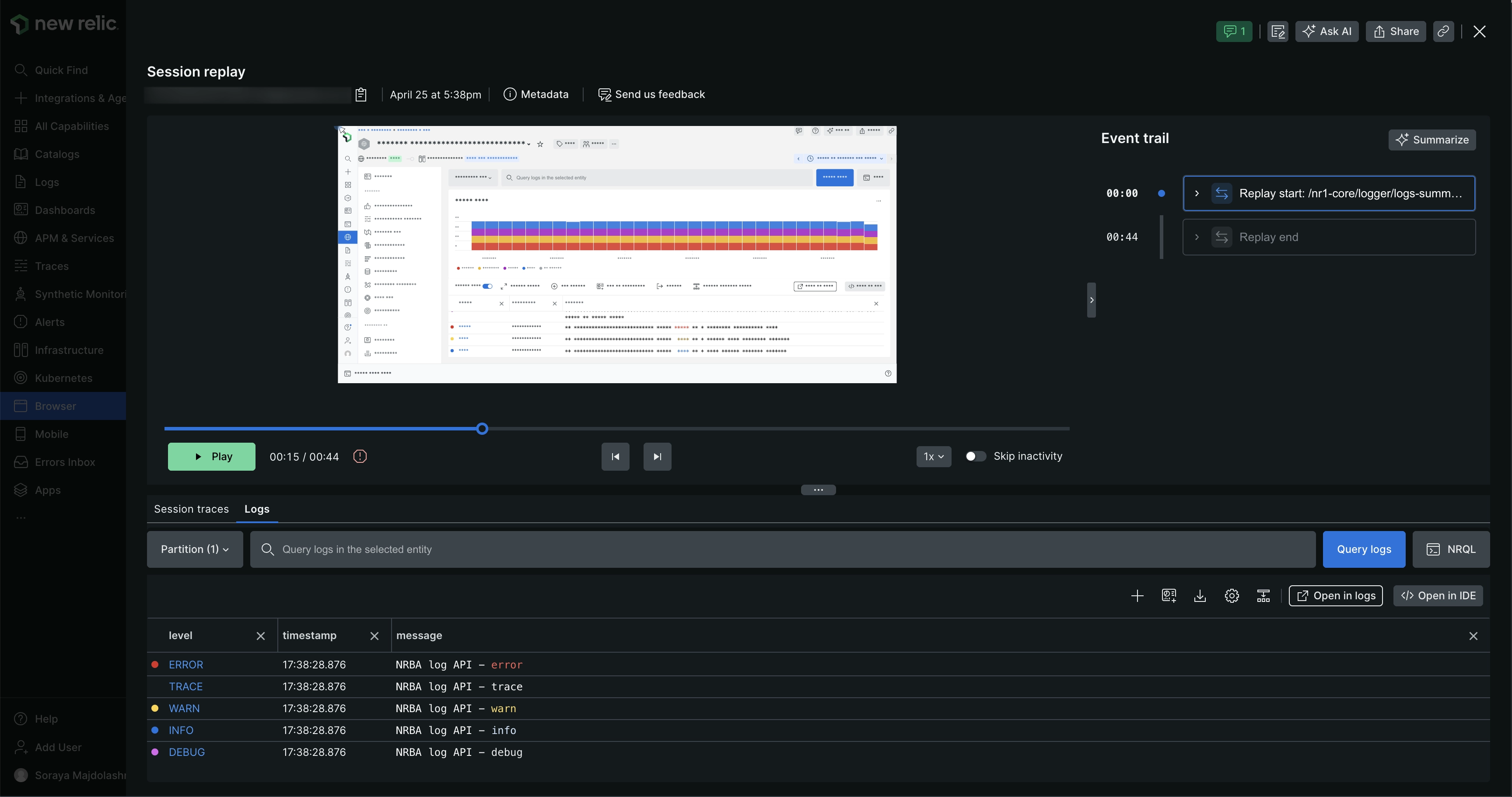The height and width of the screenshot is (797, 1512).
Task: Click the copy-to-clipboard icon beside session ID
Action: [361, 94]
